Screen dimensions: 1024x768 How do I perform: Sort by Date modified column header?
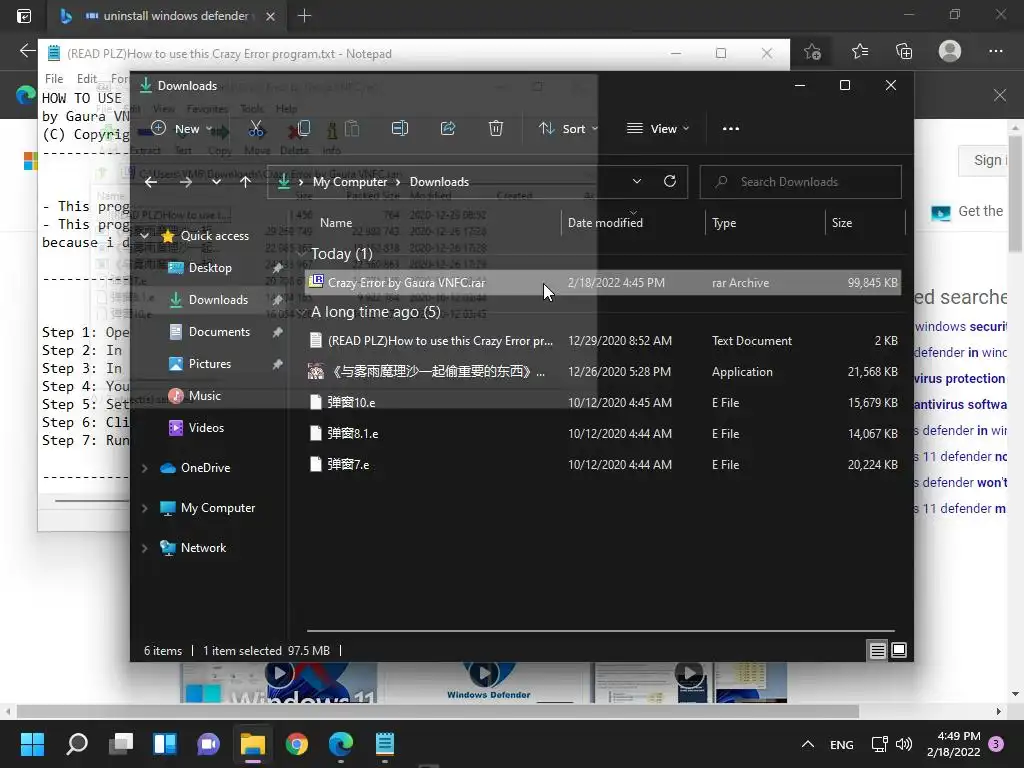coord(605,223)
